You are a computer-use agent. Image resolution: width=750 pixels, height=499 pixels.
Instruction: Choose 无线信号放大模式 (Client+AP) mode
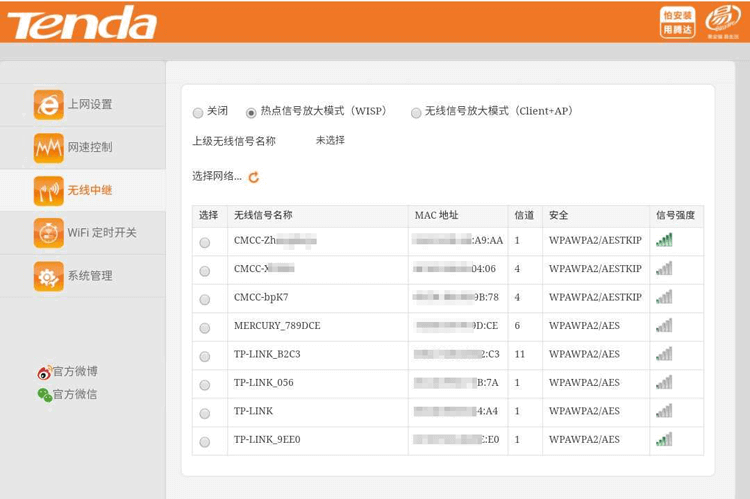click(x=416, y=113)
